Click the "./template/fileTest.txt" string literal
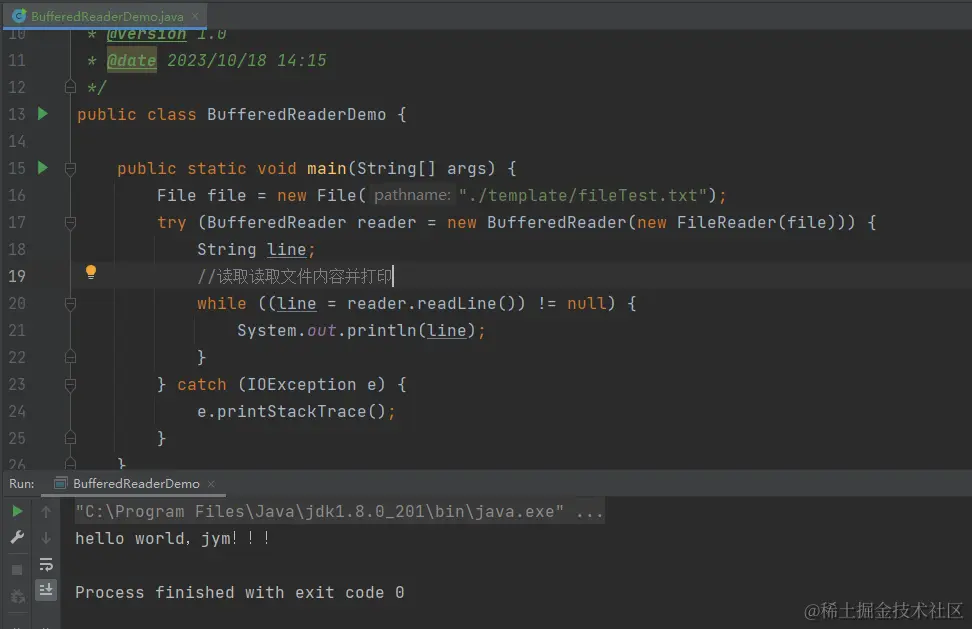 [583, 196]
